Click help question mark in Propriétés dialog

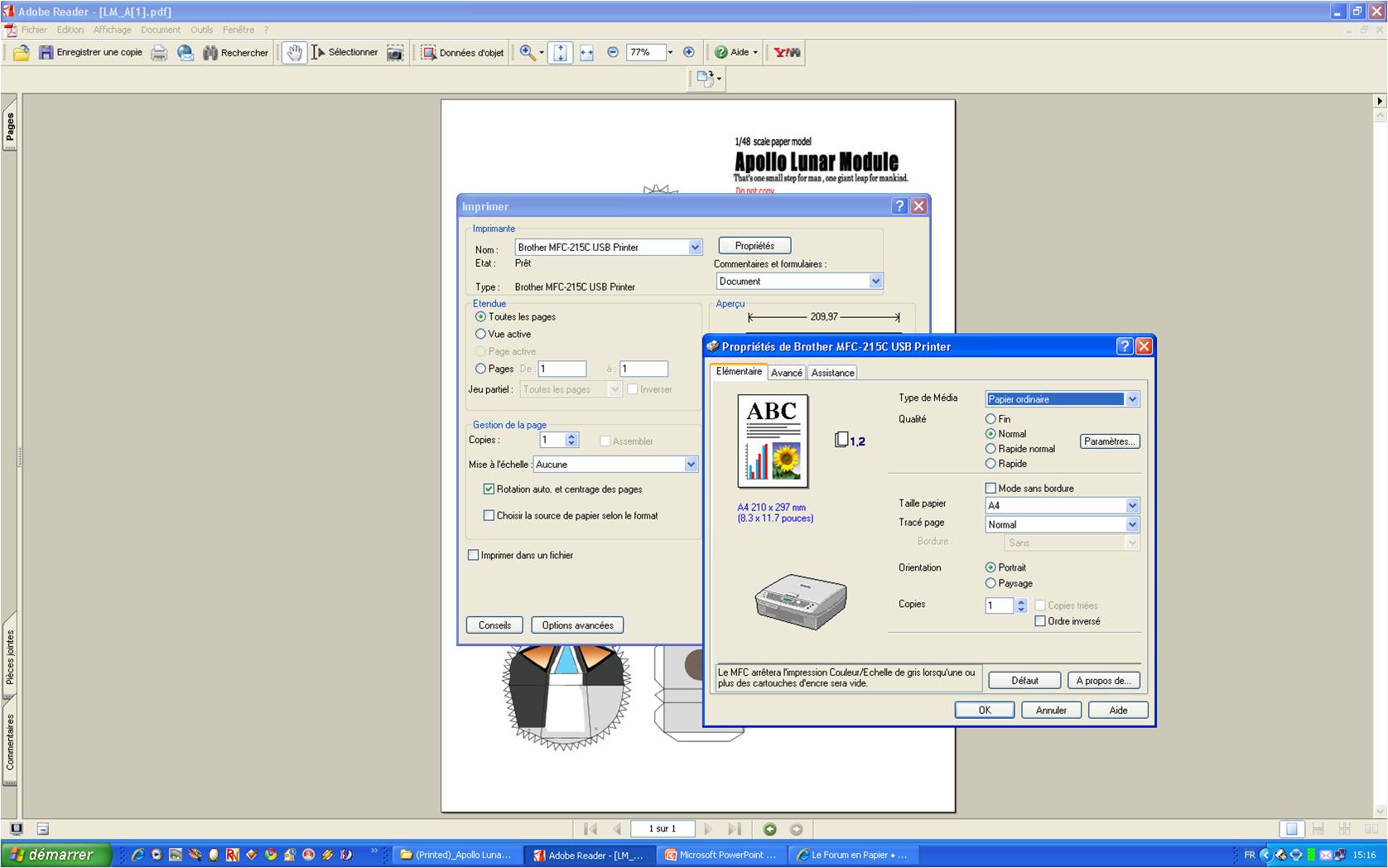(x=1124, y=346)
